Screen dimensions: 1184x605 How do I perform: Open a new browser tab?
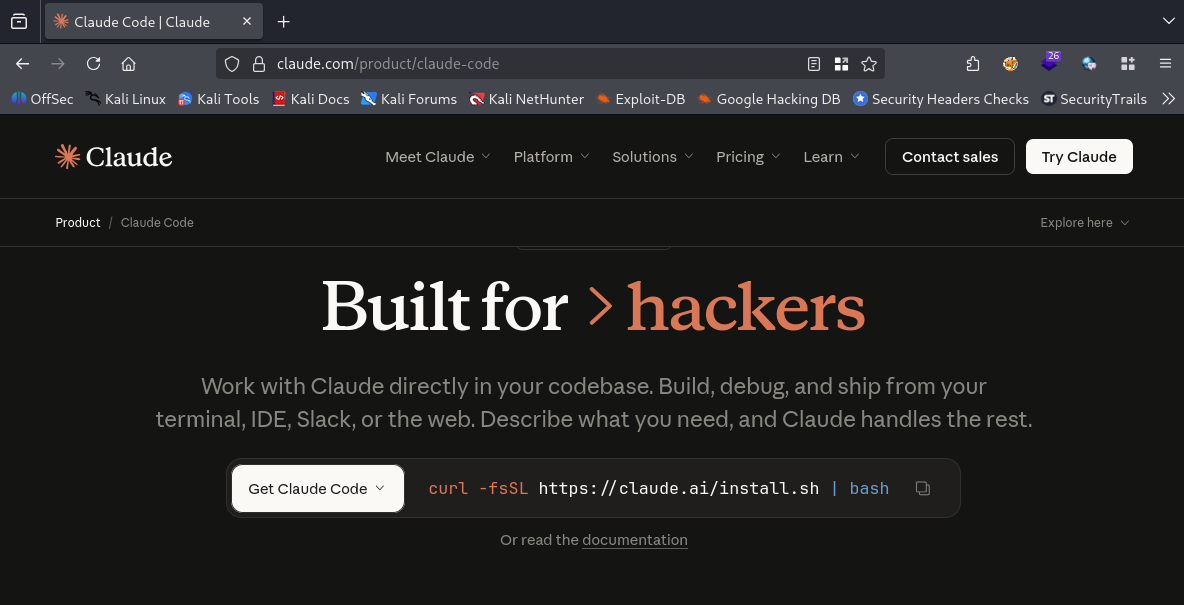point(283,21)
